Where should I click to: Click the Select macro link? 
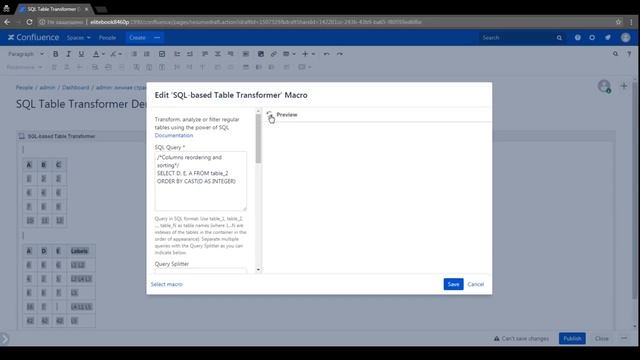[x=167, y=284]
